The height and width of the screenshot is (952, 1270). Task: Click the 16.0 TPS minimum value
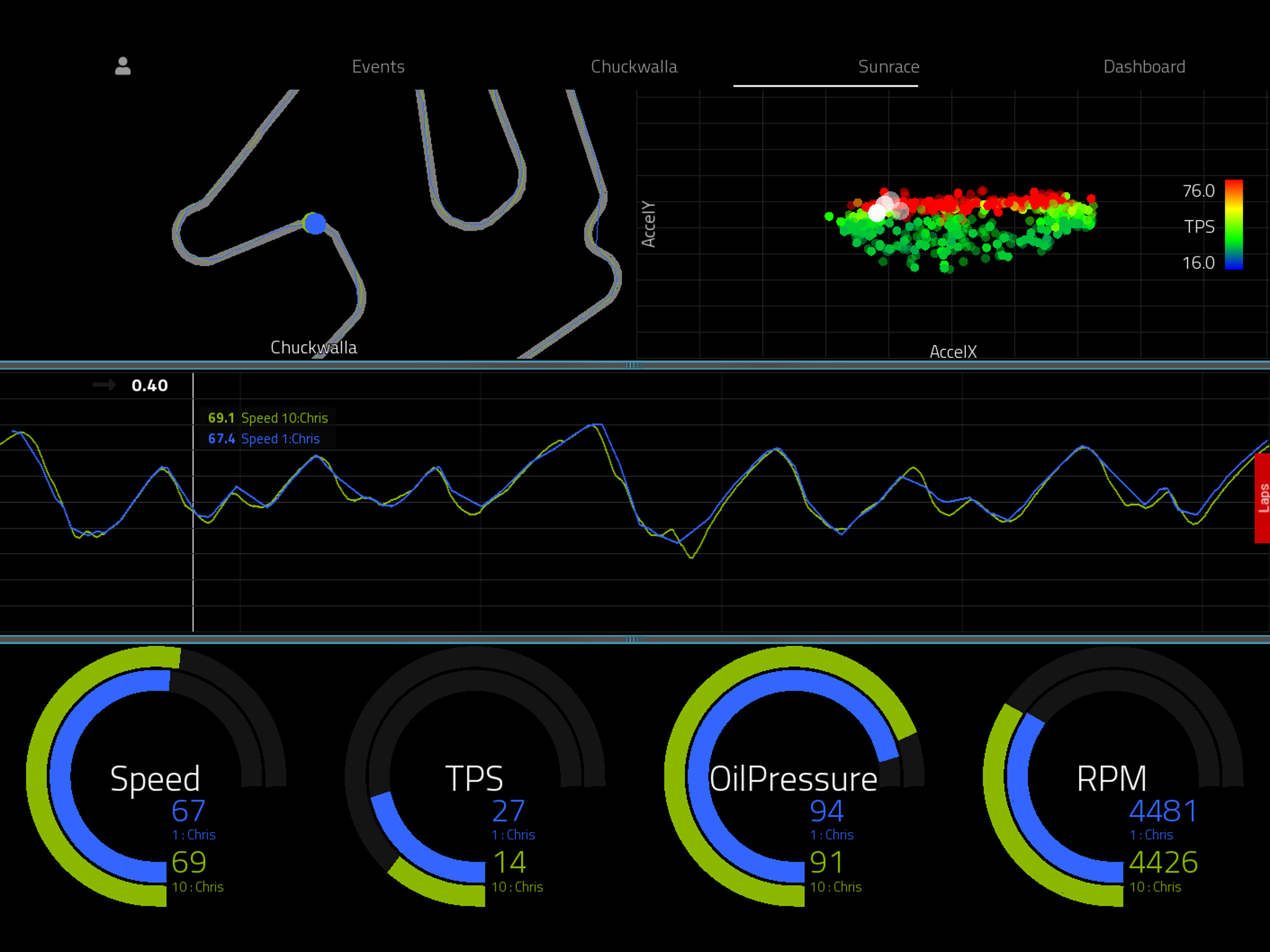pyautogui.click(x=1198, y=262)
